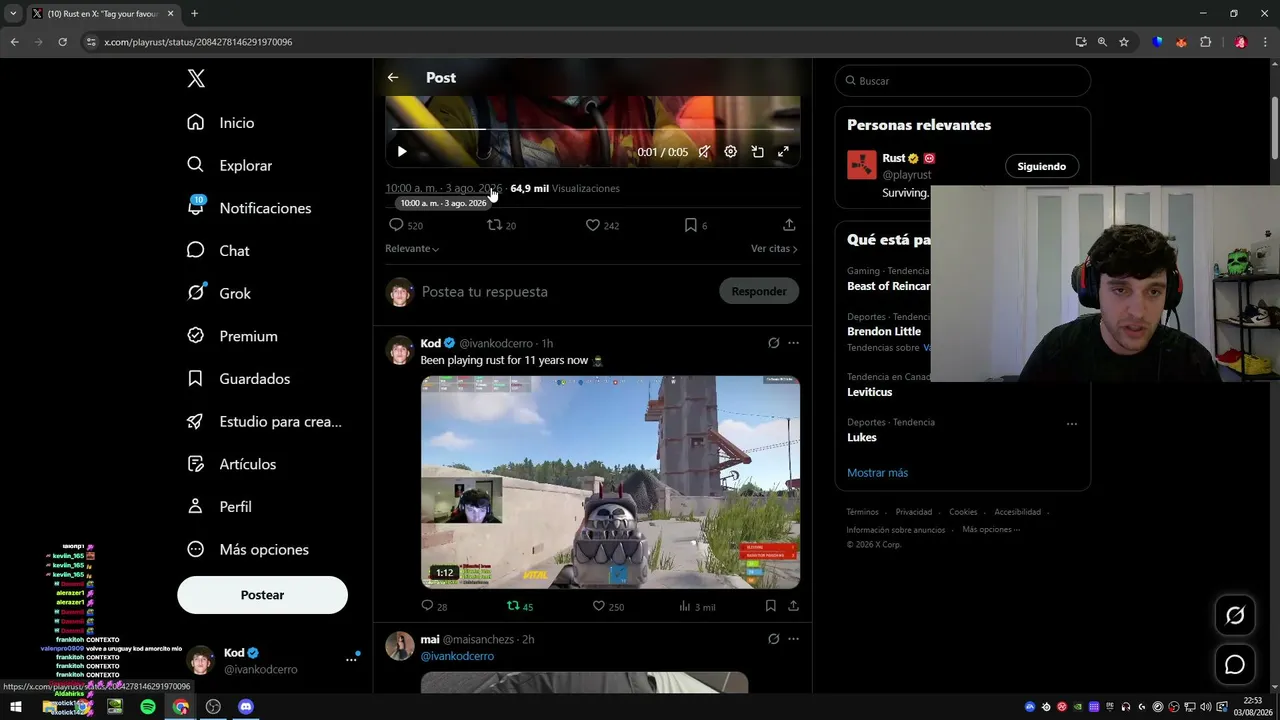Bookmark the Rust post with 6 bookmarks
The width and height of the screenshot is (1280, 720).
click(x=695, y=225)
